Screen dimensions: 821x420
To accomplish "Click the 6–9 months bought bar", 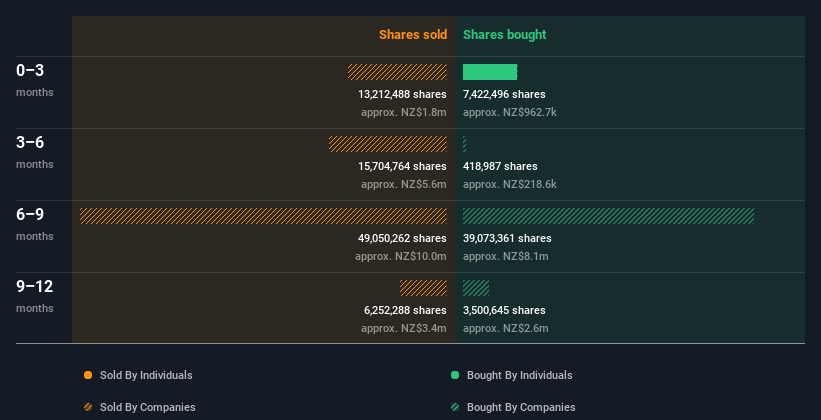I will [608, 216].
